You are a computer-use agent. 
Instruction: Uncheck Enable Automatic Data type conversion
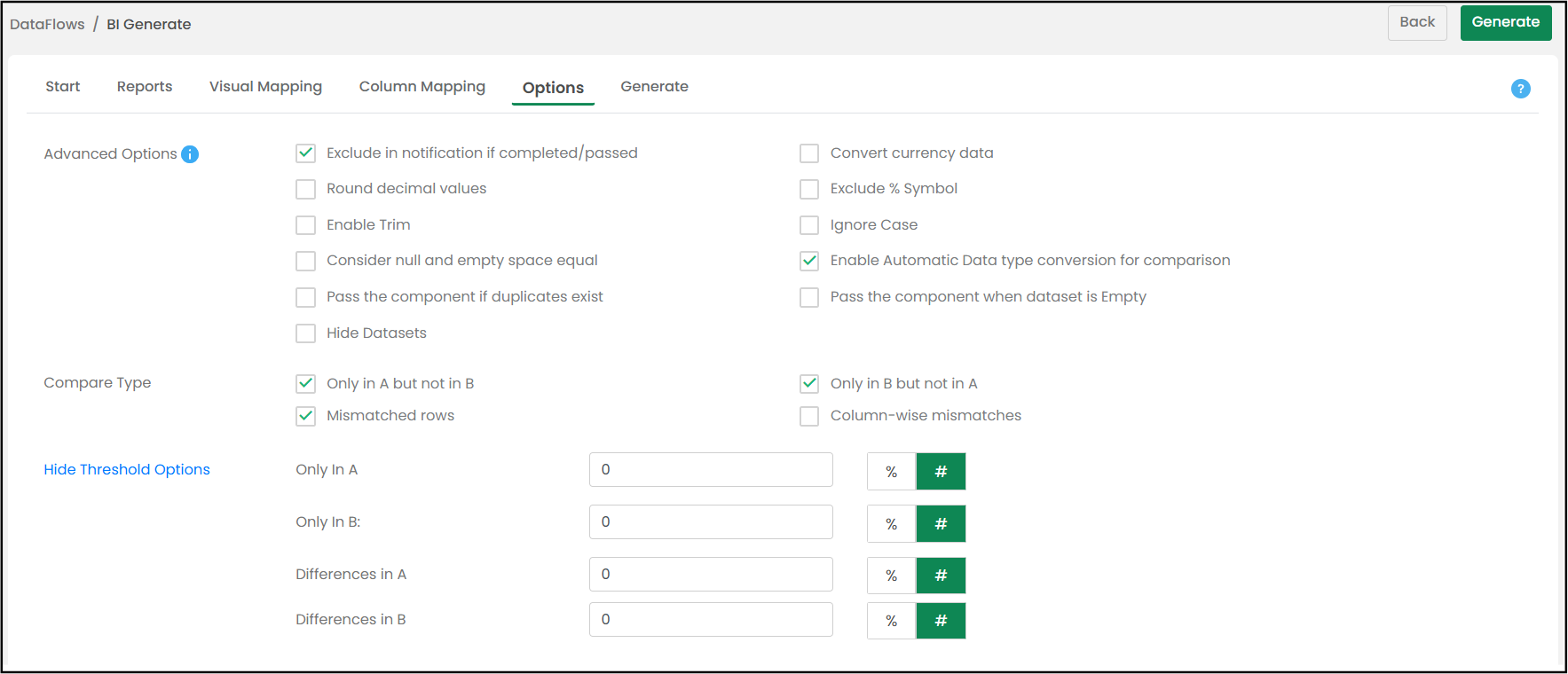tap(809, 261)
